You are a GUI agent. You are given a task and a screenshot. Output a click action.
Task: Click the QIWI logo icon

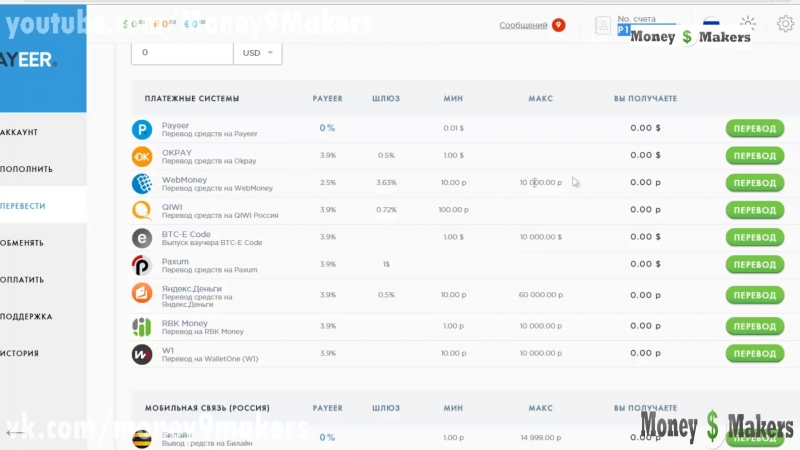coord(142,210)
